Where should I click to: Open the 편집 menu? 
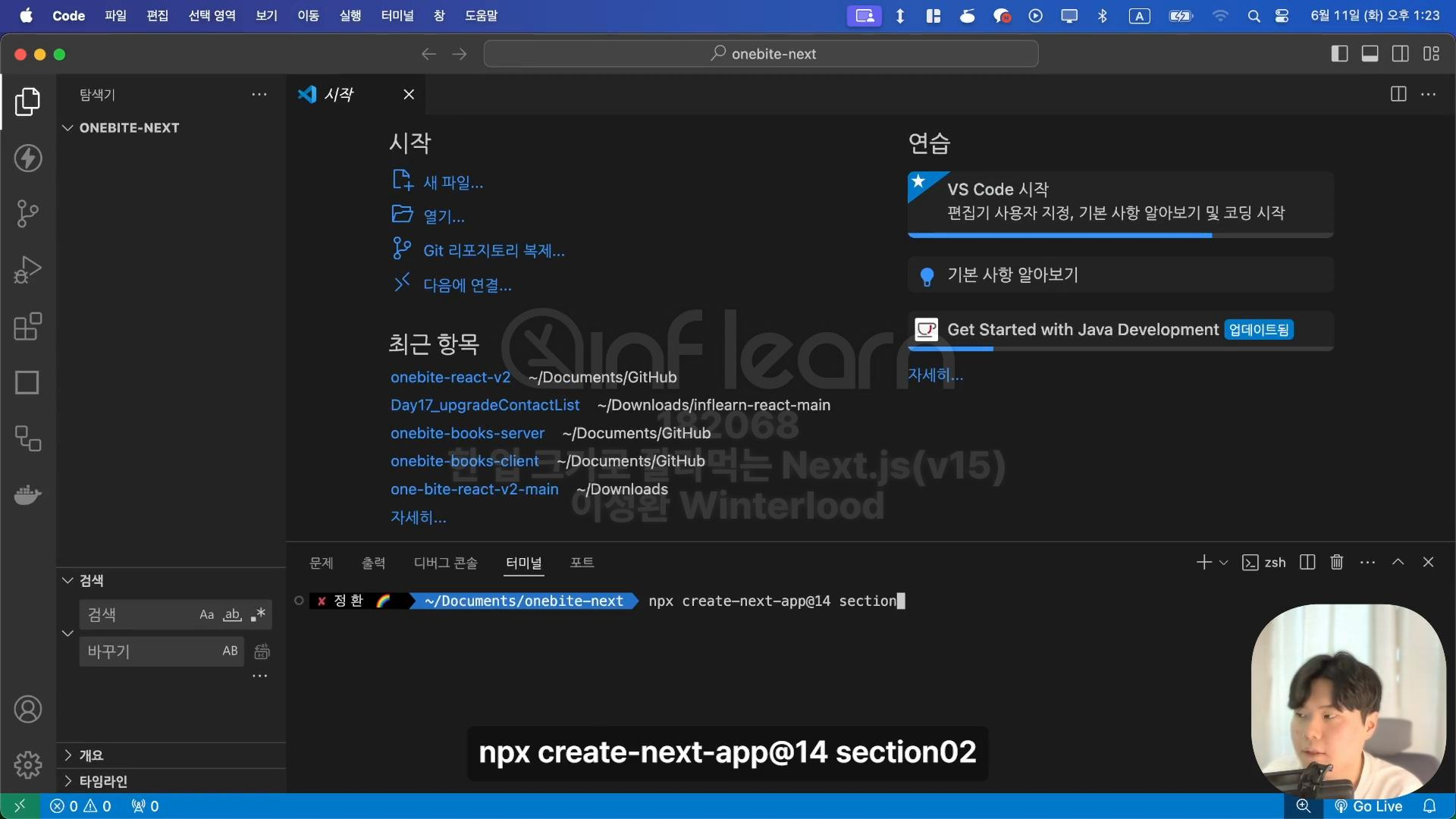[x=157, y=16]
